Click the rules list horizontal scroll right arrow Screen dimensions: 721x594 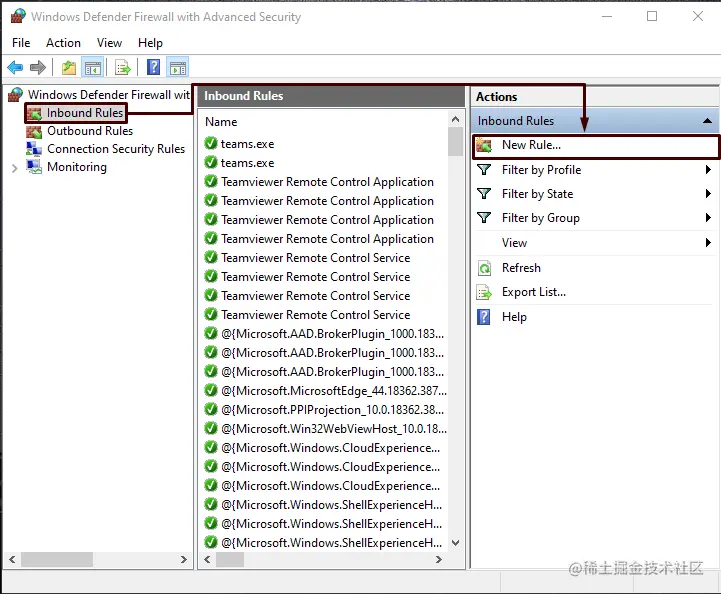tap(439, 560)
